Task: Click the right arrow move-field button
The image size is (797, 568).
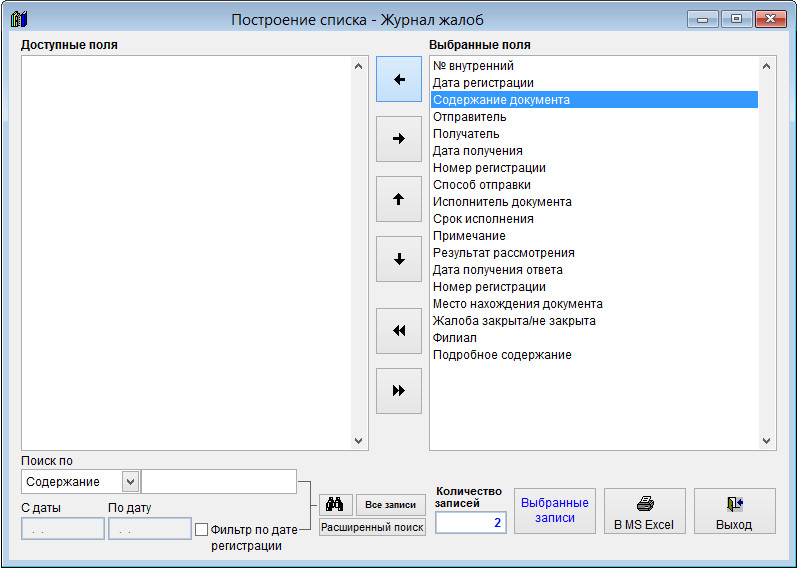Action: tap(398, 139)
